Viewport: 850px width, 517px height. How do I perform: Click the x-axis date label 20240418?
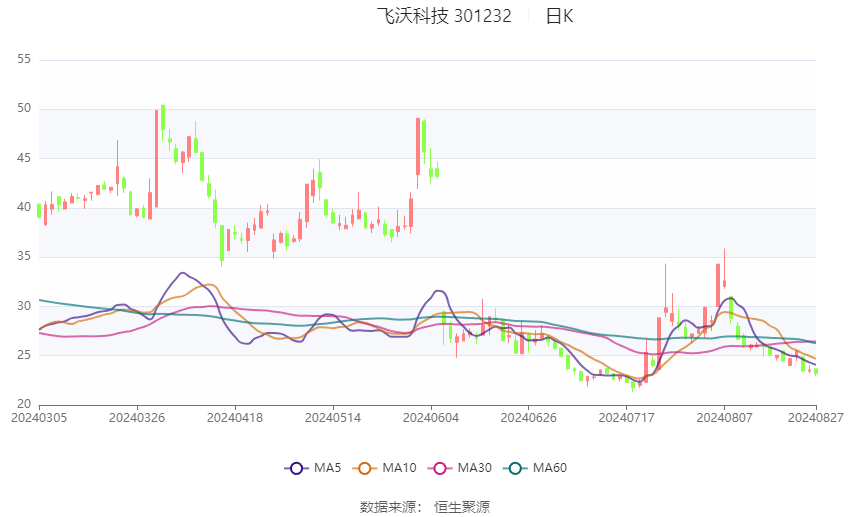[235, 418]
